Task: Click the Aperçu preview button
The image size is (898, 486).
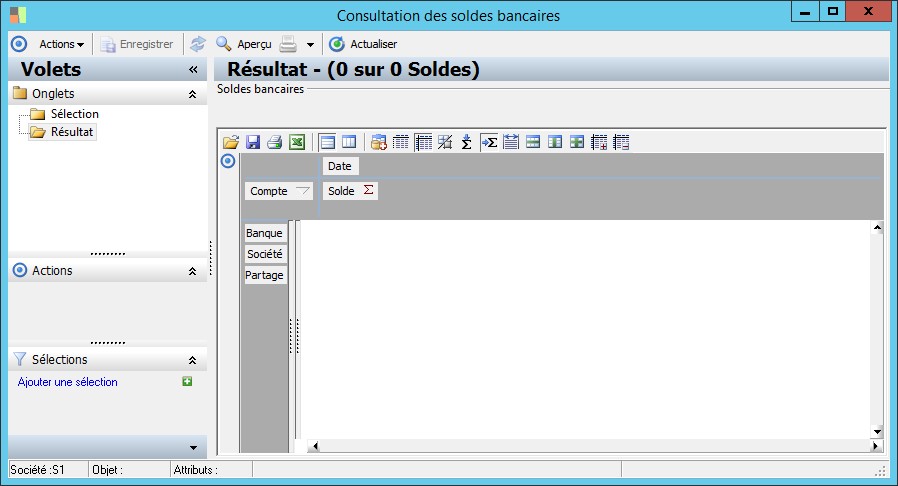Action: (243, 44)
